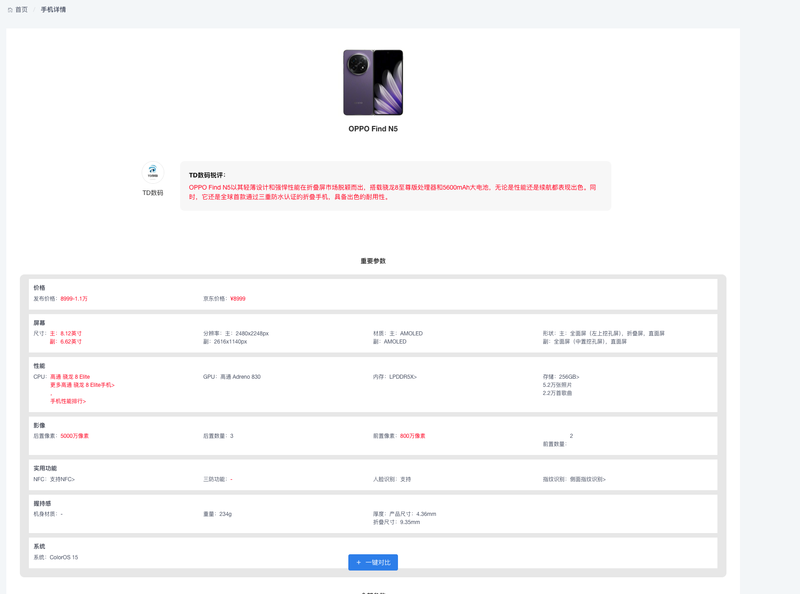Click the TD数码锐评 heading

pyautogui.click(x=207, y=175)
